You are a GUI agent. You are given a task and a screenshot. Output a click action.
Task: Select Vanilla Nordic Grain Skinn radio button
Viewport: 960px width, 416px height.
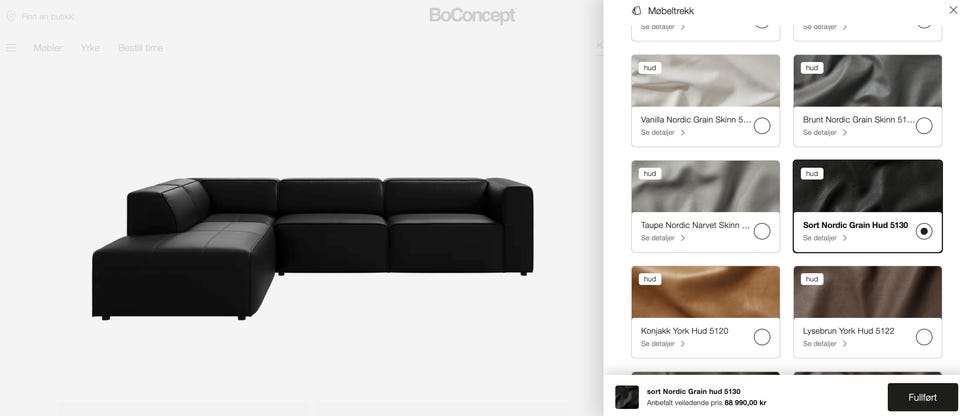coord(762,126)
